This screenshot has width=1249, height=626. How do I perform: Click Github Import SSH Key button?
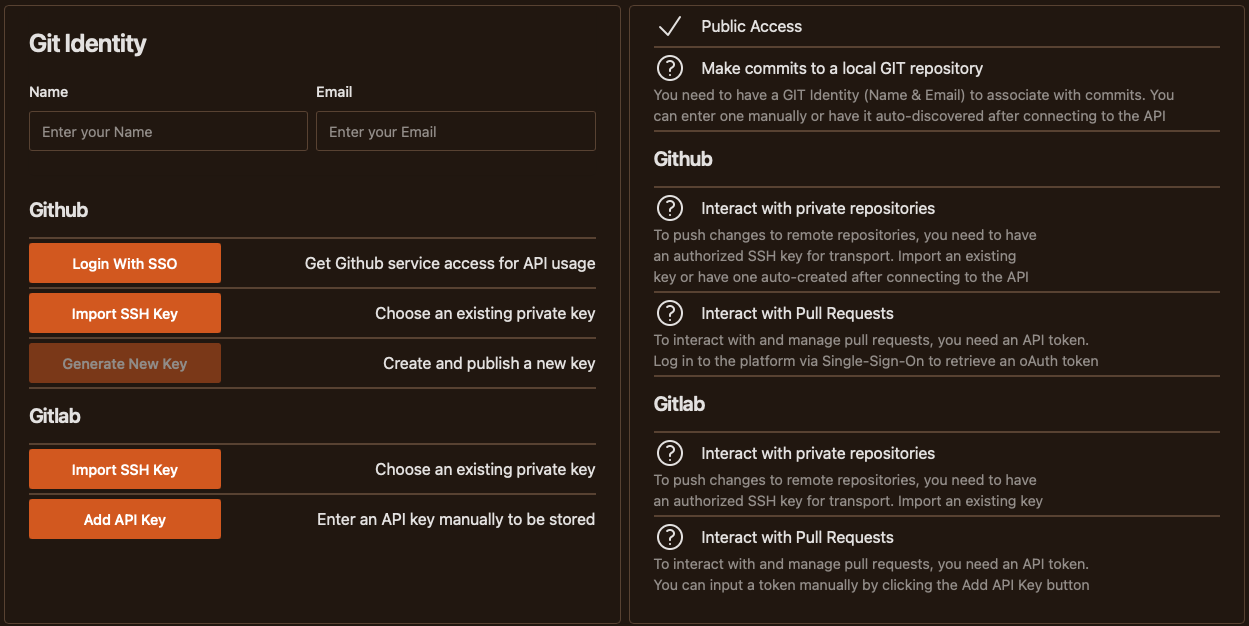click(125, 313)
